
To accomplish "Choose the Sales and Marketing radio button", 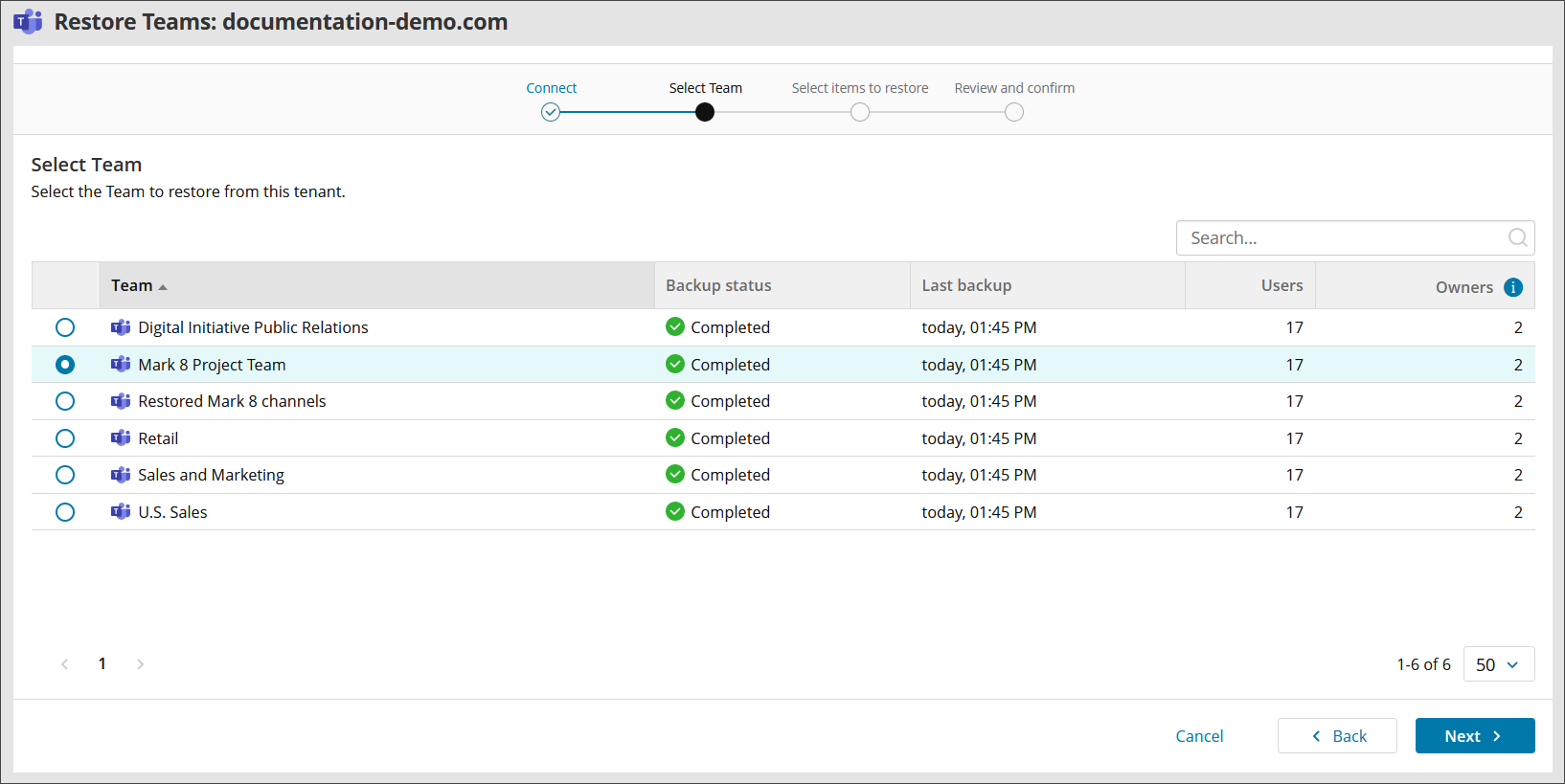I will coord(65,475).
